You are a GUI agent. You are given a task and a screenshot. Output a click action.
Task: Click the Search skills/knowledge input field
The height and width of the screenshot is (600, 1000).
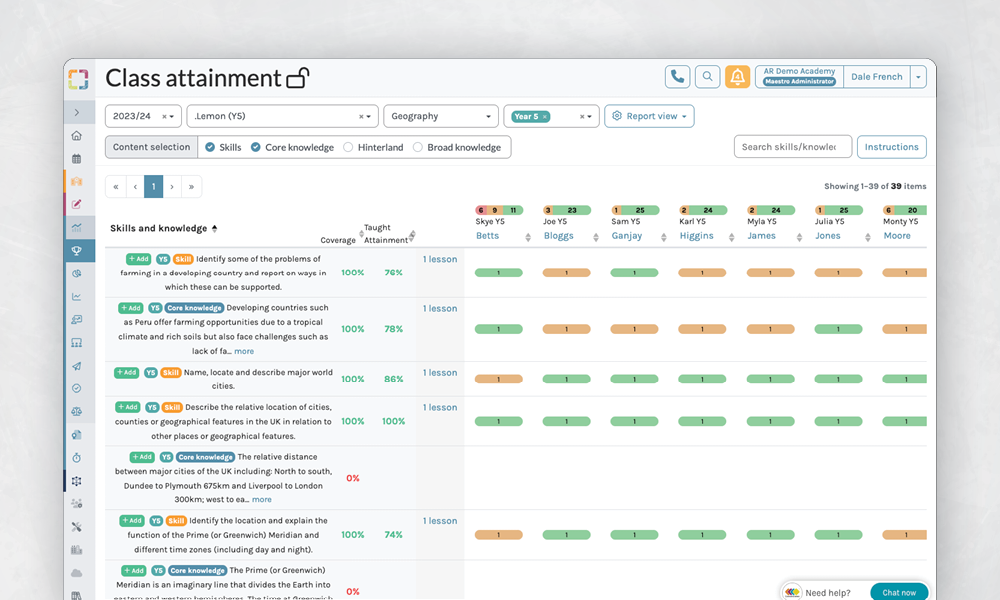point(792,147)
